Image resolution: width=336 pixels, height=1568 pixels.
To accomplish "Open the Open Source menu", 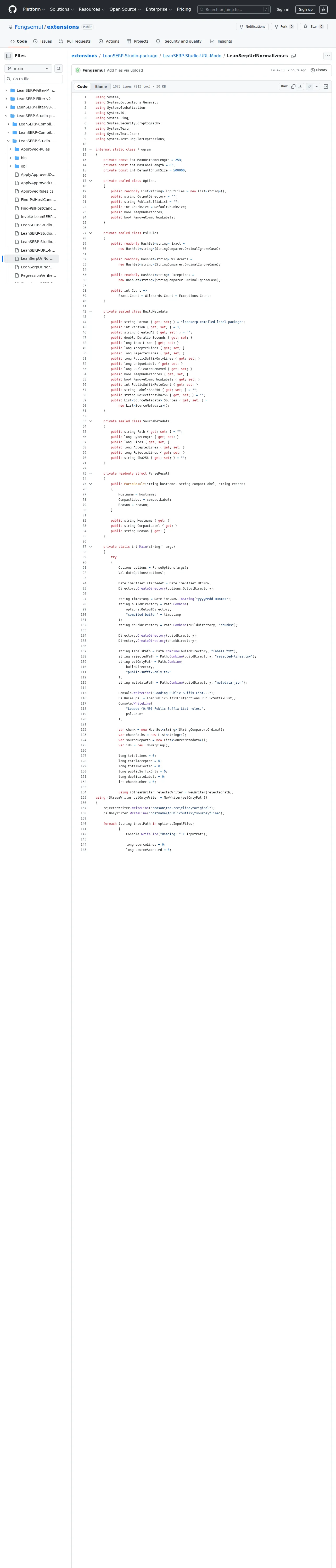I will pos(125,9).
